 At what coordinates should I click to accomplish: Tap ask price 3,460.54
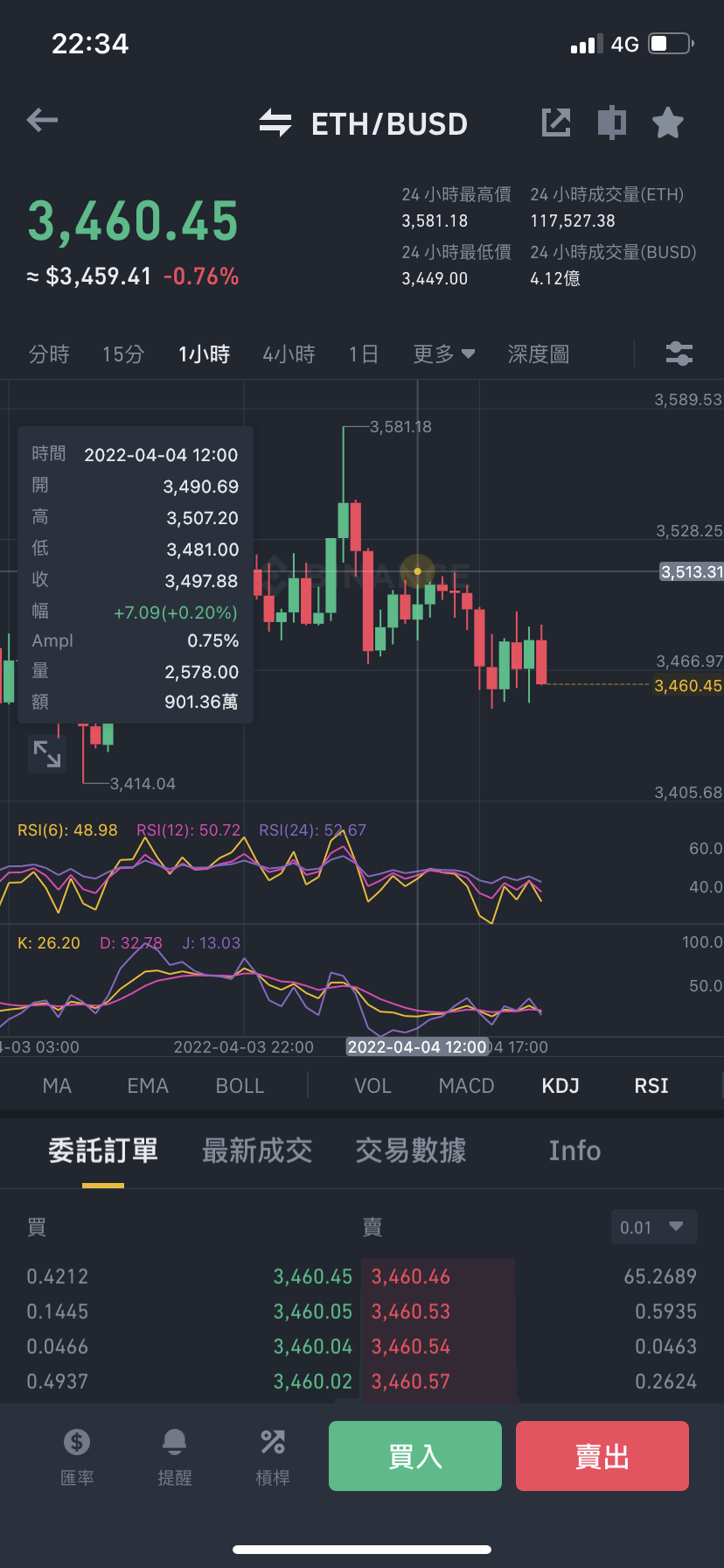pyautogui.click(x=411, y=1347)
